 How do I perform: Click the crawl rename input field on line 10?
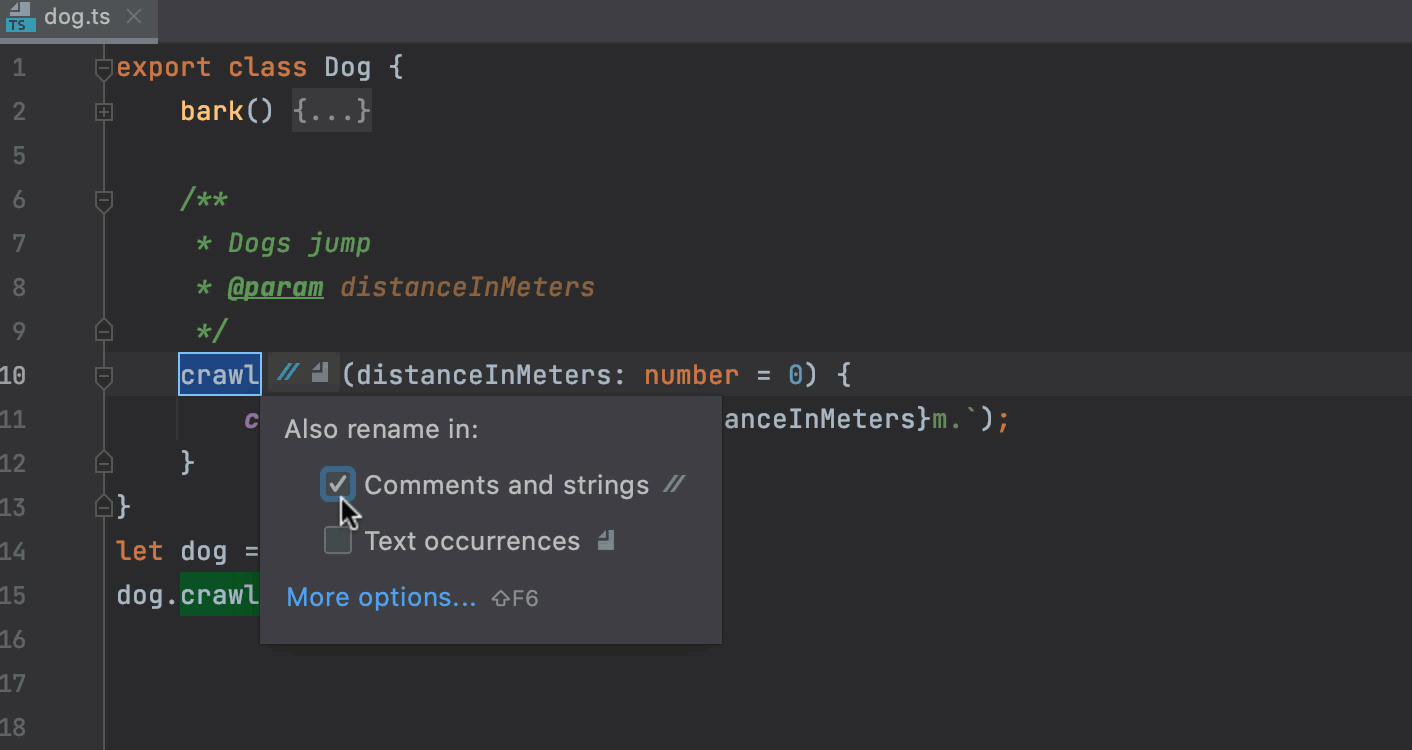click(x=219, y=374)
